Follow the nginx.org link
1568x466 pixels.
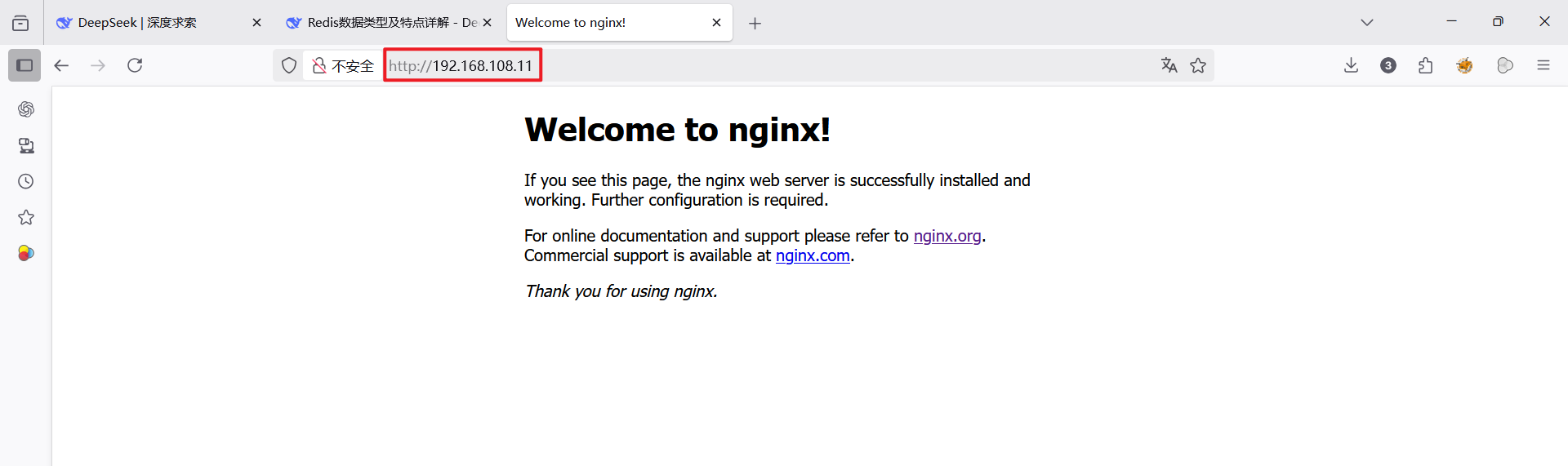click(x=947, y=236)
